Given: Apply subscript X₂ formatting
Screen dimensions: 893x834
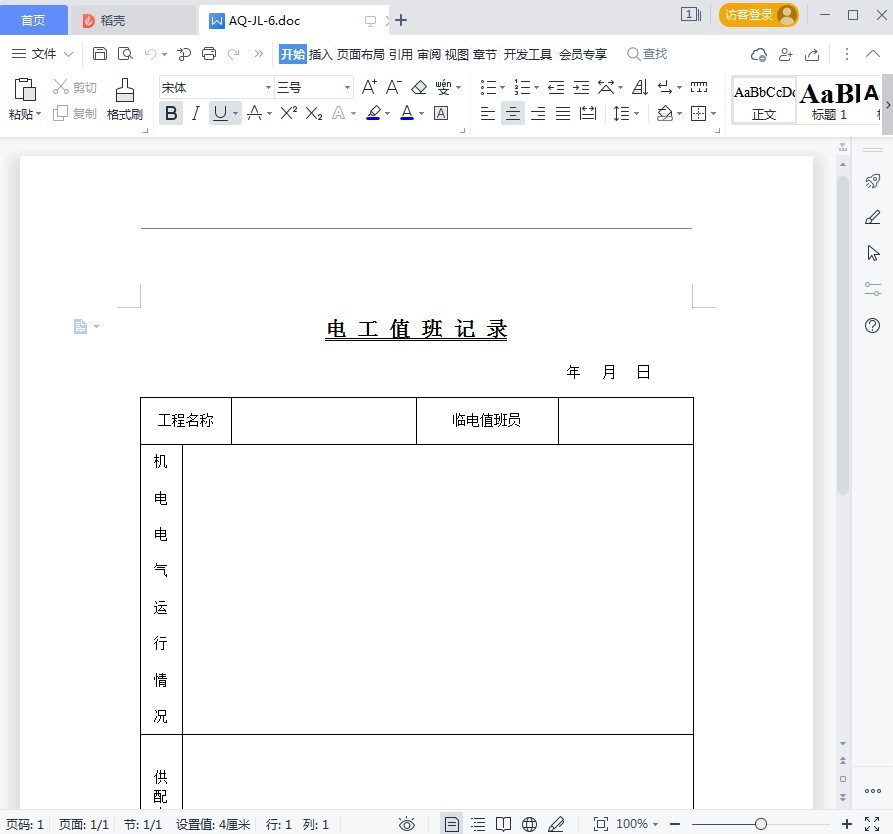Looking at the screenshot, I should click(x=314, y=113).
